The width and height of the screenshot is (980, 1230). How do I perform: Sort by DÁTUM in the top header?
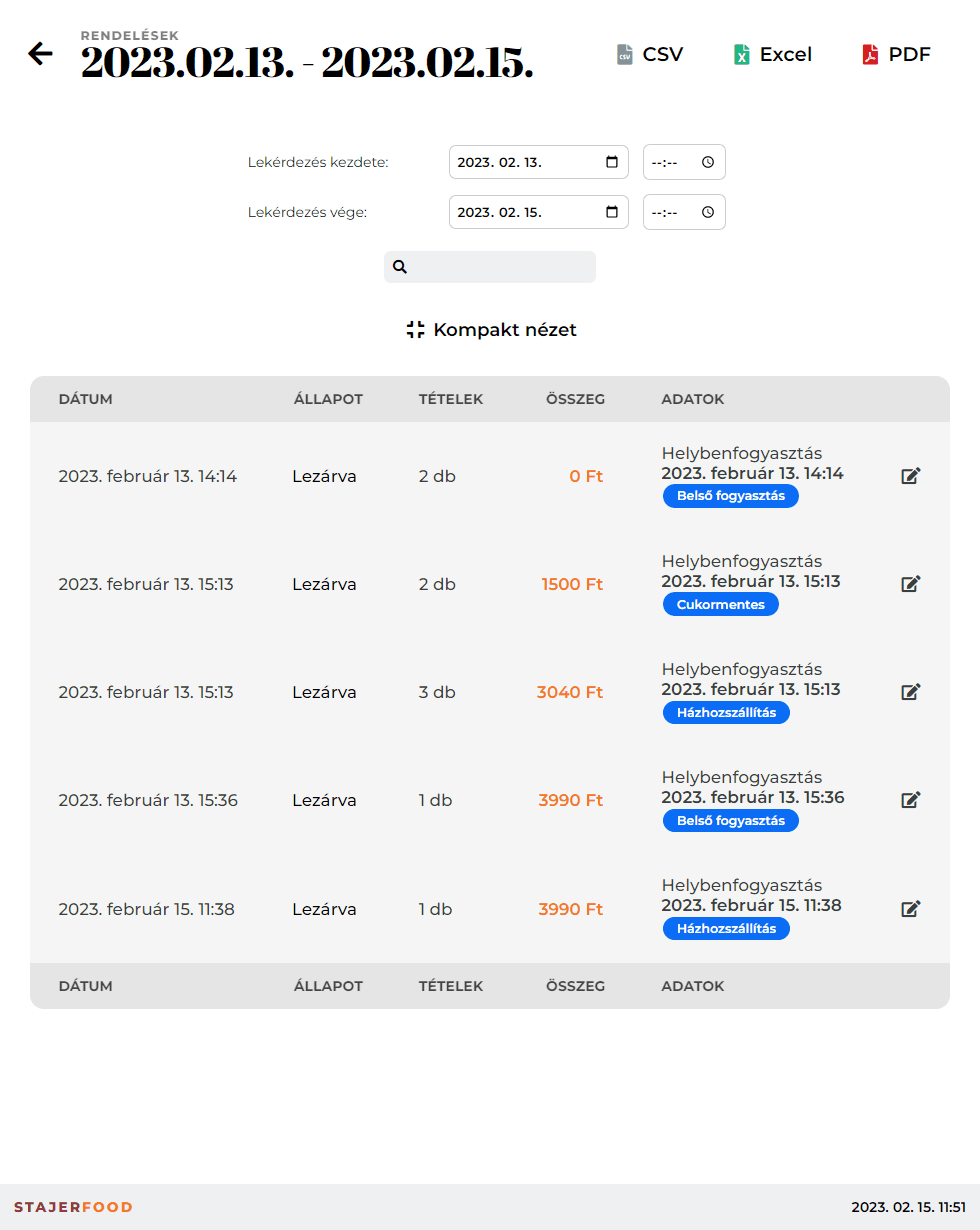point(85,399)
